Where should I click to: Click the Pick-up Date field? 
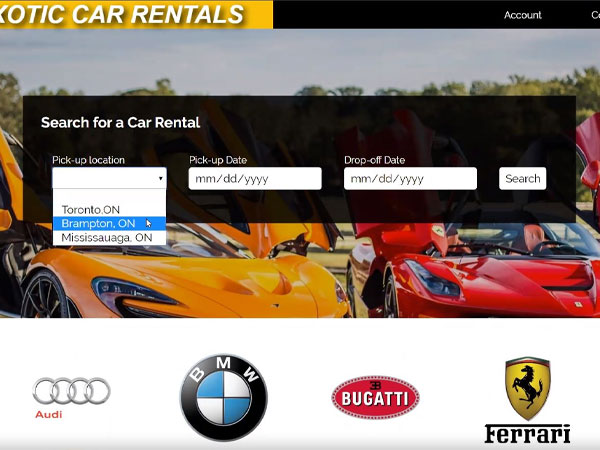tap(255, 178)
